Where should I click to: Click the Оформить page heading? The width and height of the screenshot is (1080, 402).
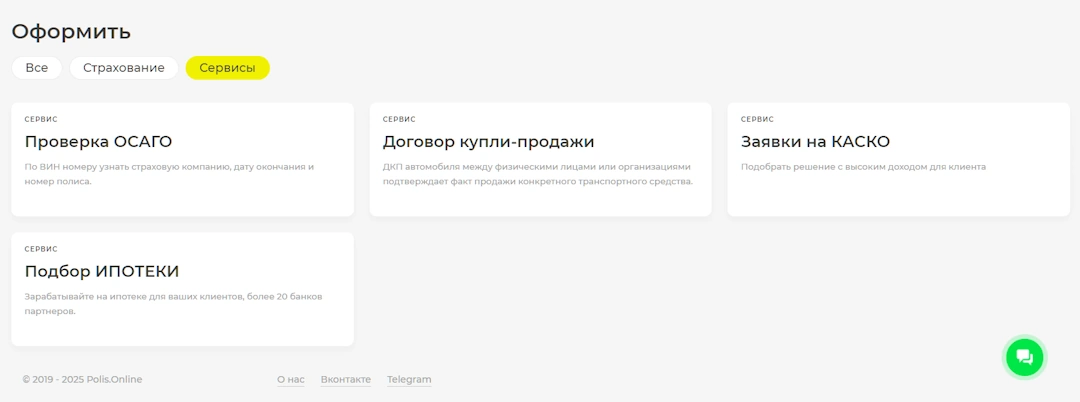(71, 31)
